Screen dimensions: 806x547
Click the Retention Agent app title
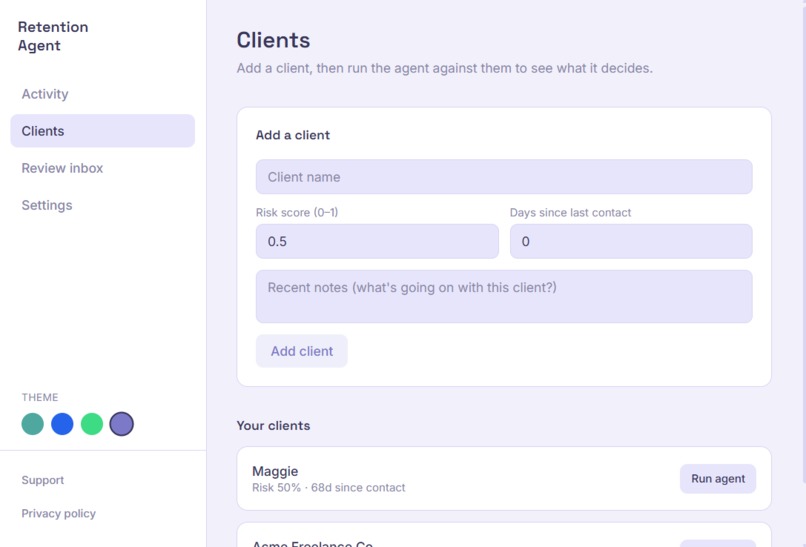point(53,36)
